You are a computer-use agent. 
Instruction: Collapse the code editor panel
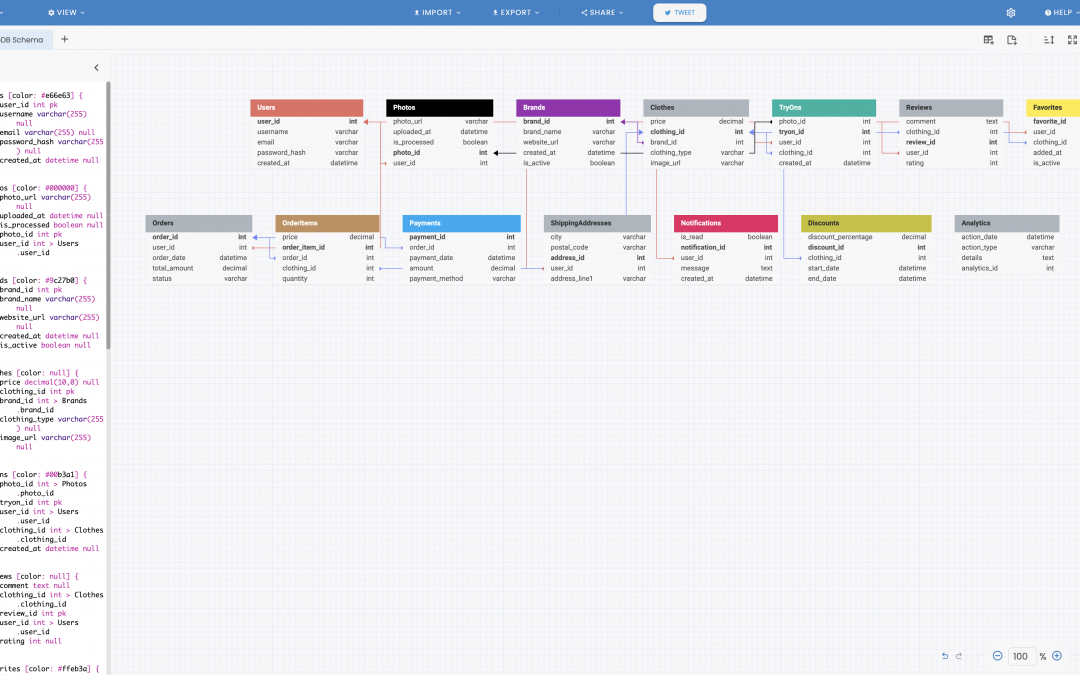96,68
